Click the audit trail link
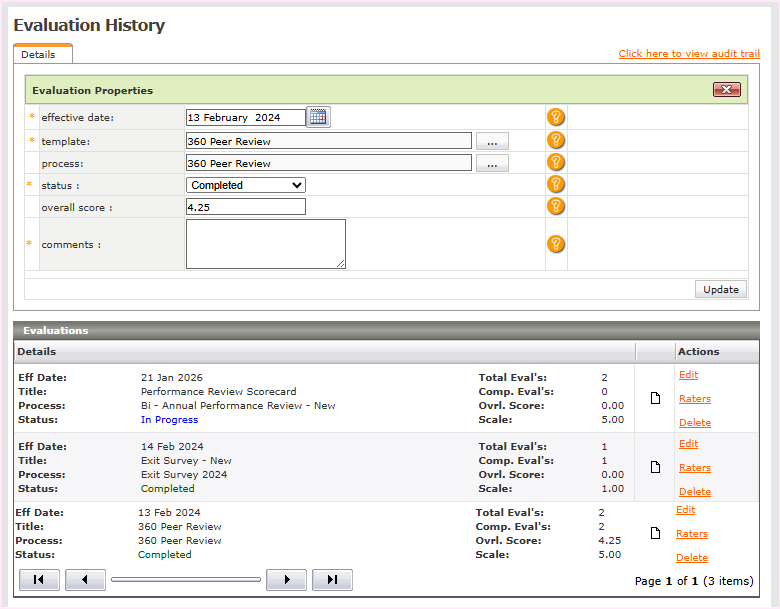Screen dimensions: 780x609 pyautogui.click(x=689, y=54)
